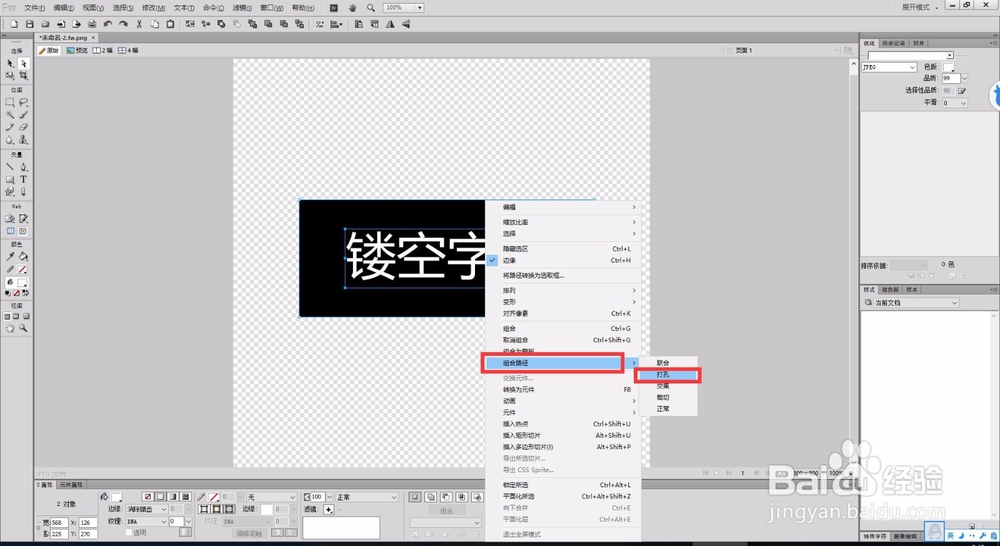
Task: Select the no fill category button
Action: click(x=148, y=496)
